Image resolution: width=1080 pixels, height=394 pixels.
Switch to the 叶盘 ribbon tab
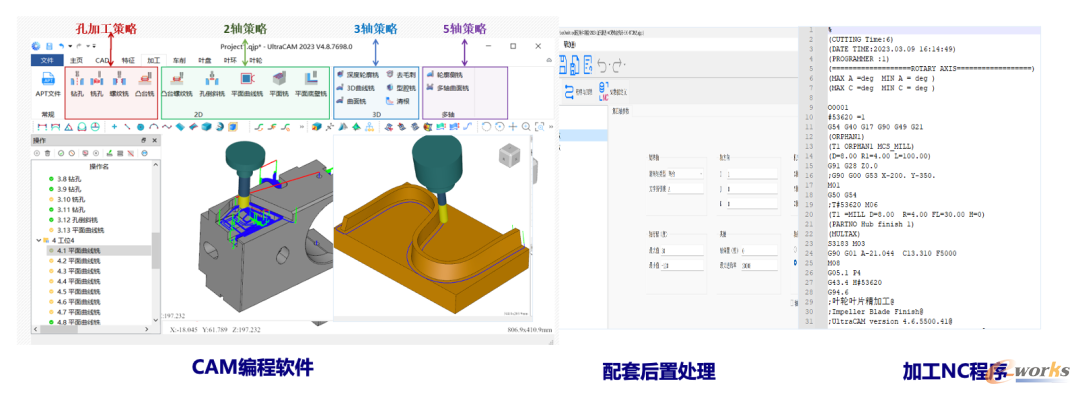[x=205, y=60]
